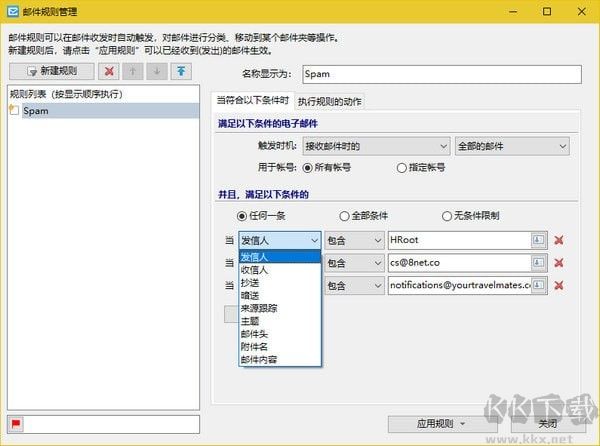Select the 任何一条 radio button
Image resolution: width=600 pixels, height=446 pixels.
click(x=242, y=216)
